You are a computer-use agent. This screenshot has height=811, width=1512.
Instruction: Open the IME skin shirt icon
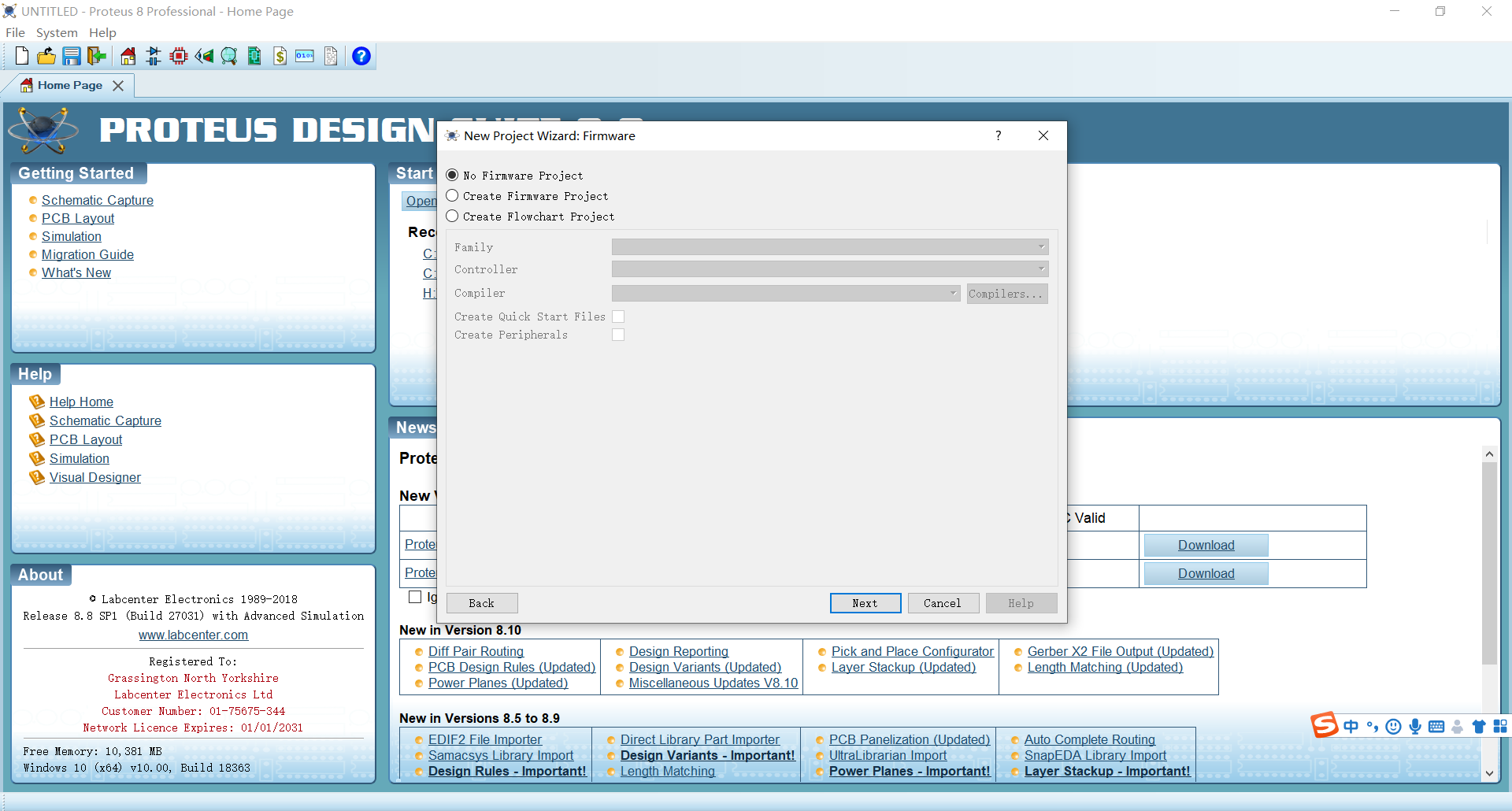pyautogui.click(x=1479, y=726)
